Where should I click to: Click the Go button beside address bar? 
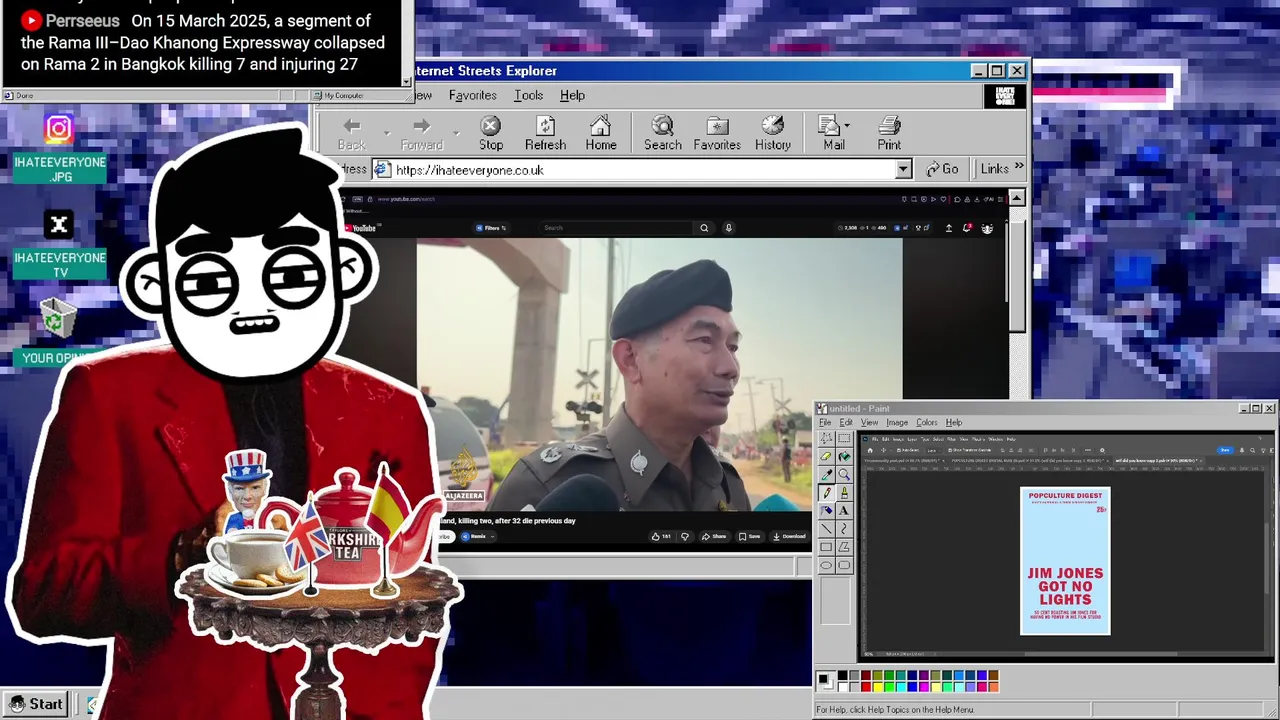[942, 169]
